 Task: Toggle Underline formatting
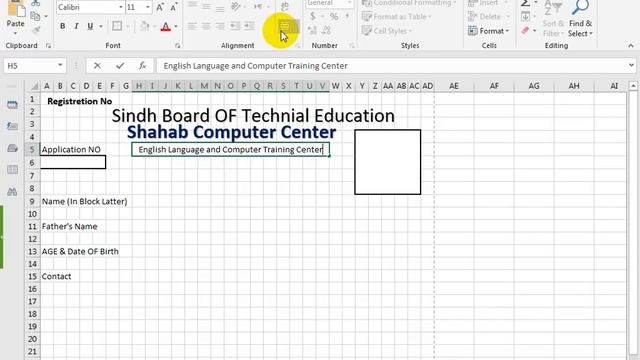[90, 26]
